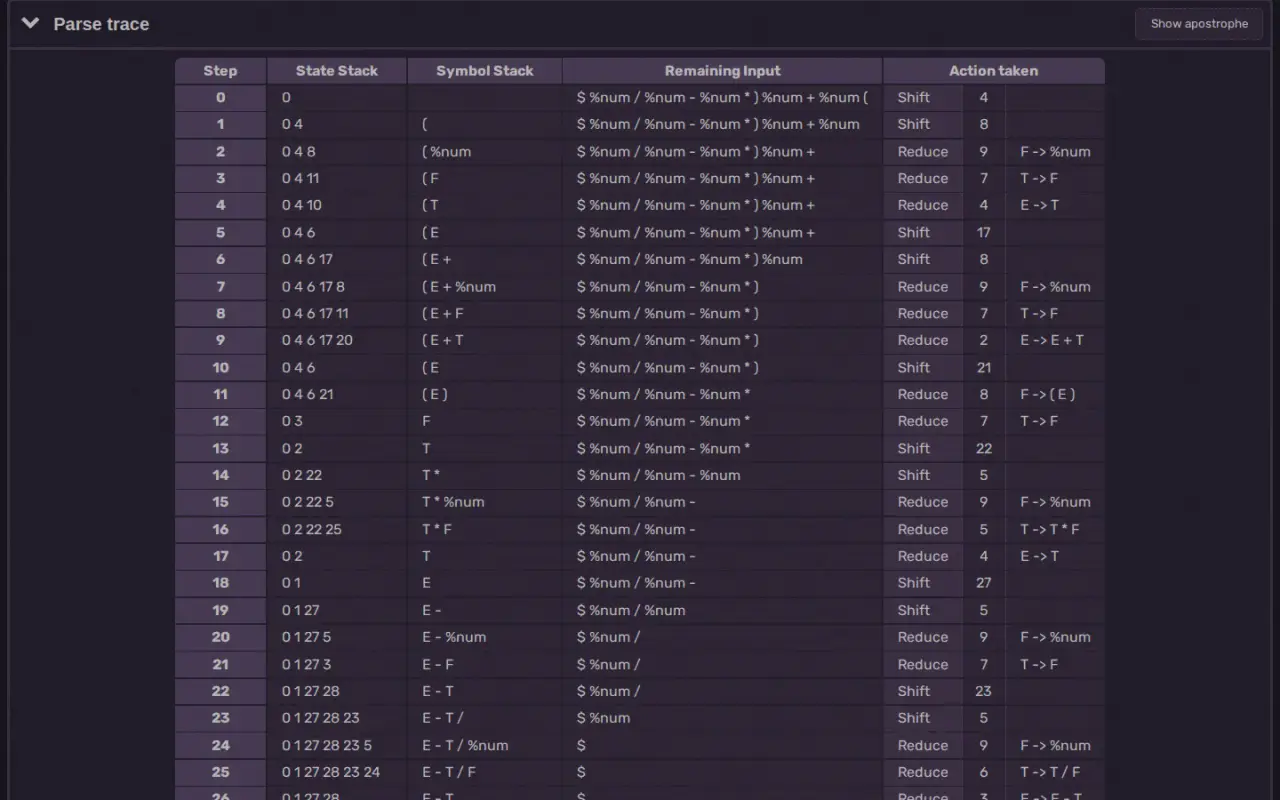
Task: Click symbol stack cell '( E + T'
Action: pos(485,340)
